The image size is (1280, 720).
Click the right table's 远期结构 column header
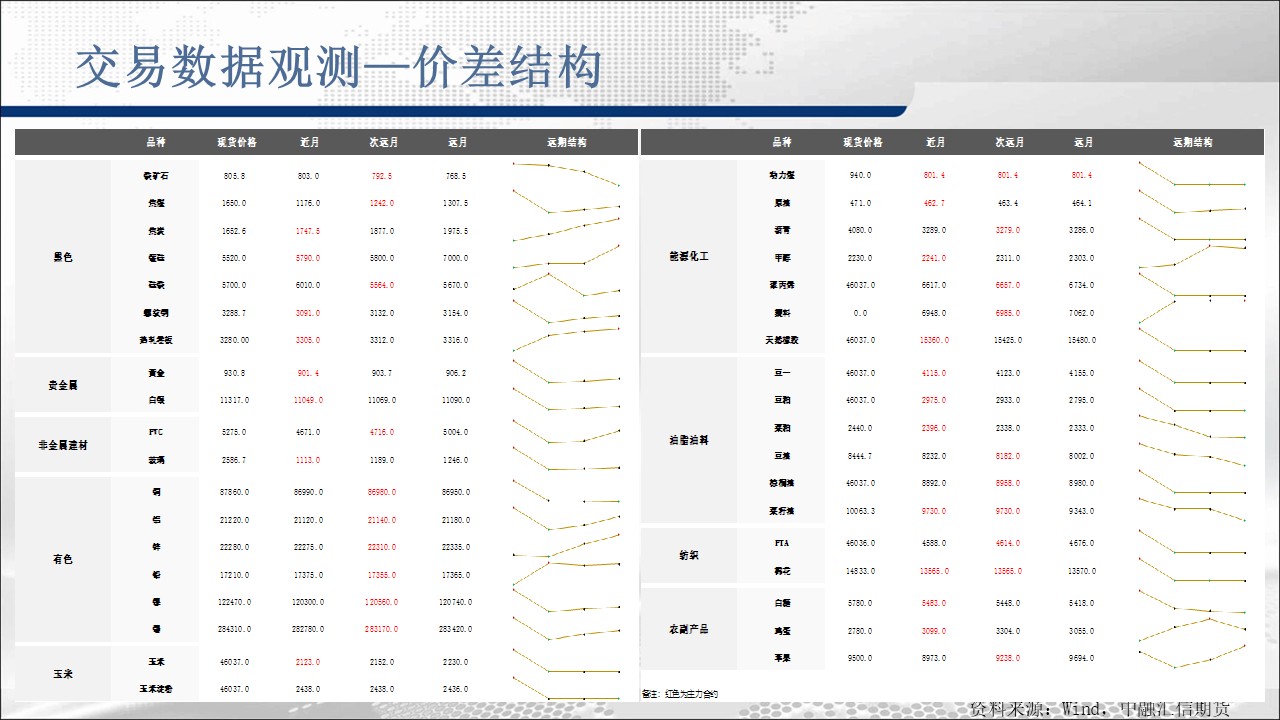(1192, 143)
